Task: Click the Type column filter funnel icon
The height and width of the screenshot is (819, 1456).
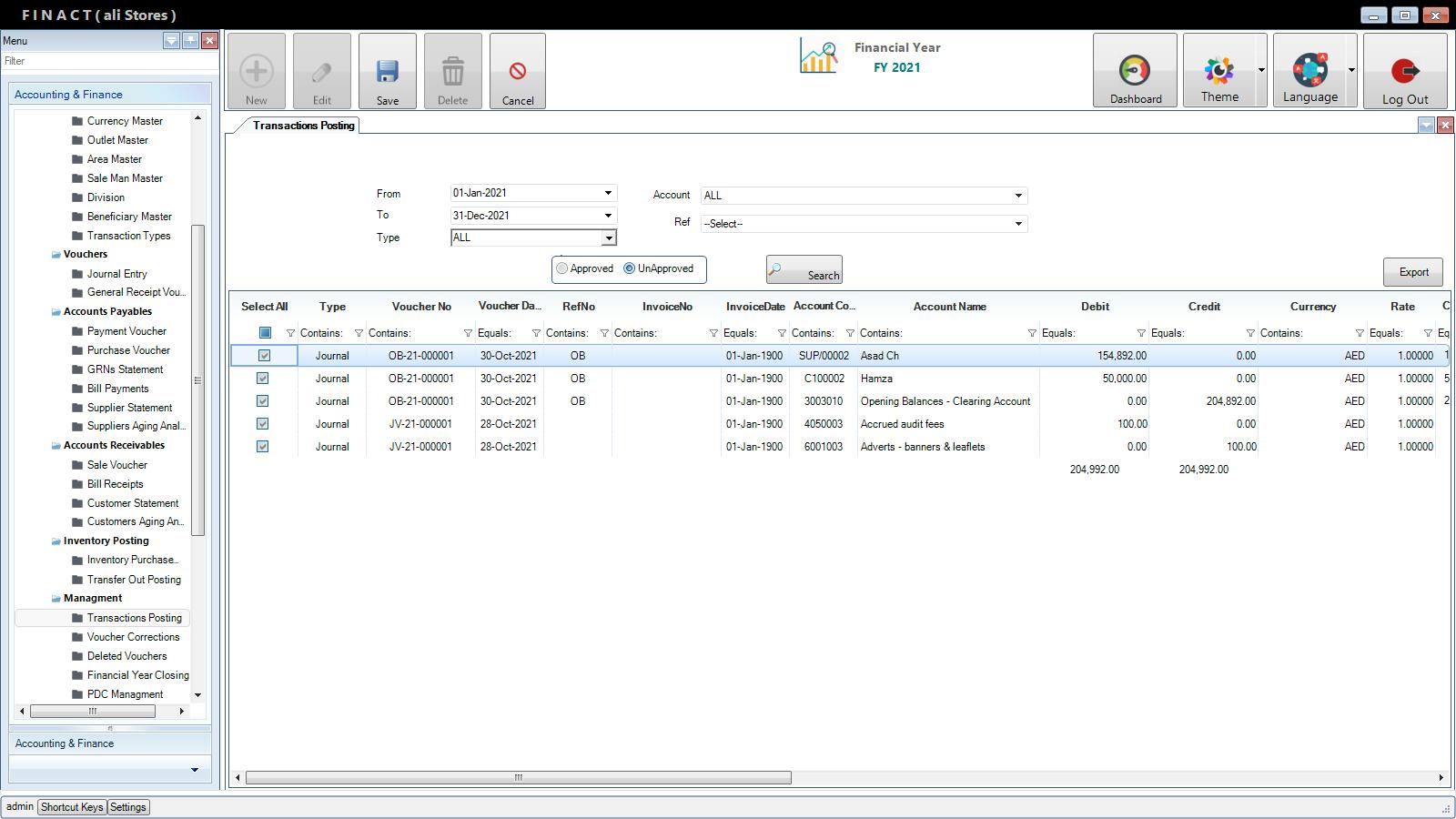Action: click(359, 333)
